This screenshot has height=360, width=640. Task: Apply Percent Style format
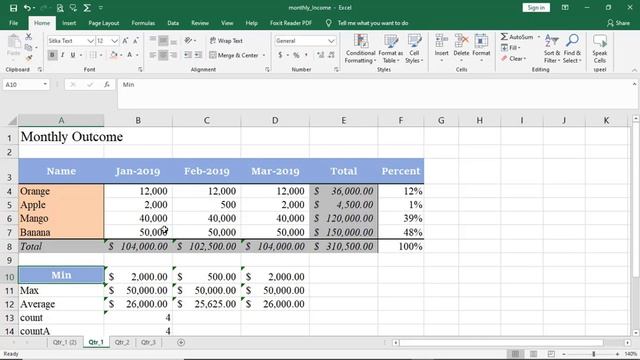pyautogui.click(x=296, y=55)
